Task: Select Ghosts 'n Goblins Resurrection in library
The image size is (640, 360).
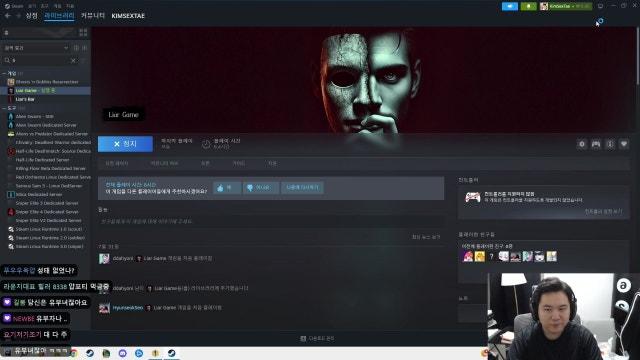Action: (46, 82)
